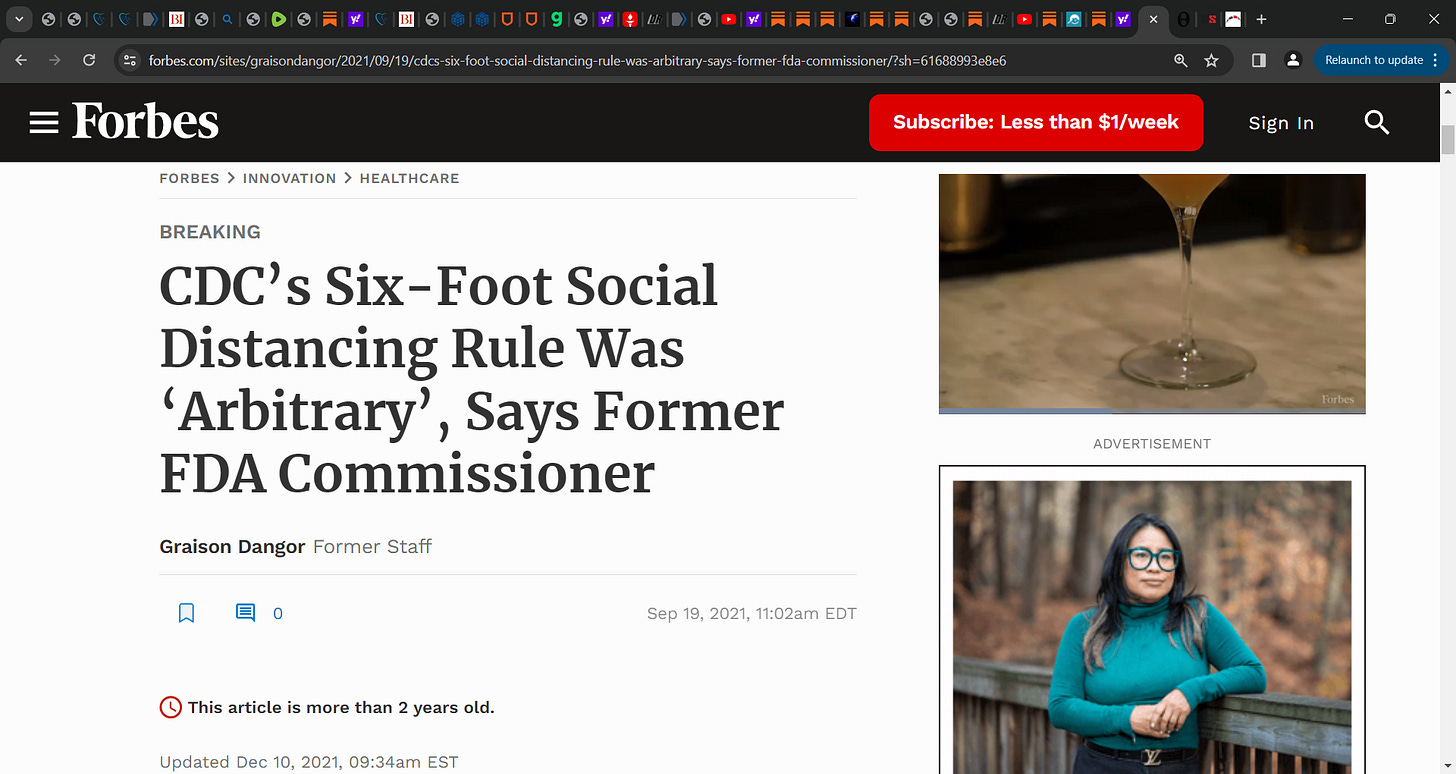The image size is (1456, 774).
Task: Click the BREAKING label
Action: pyautogui.click(x=210, y=232)
